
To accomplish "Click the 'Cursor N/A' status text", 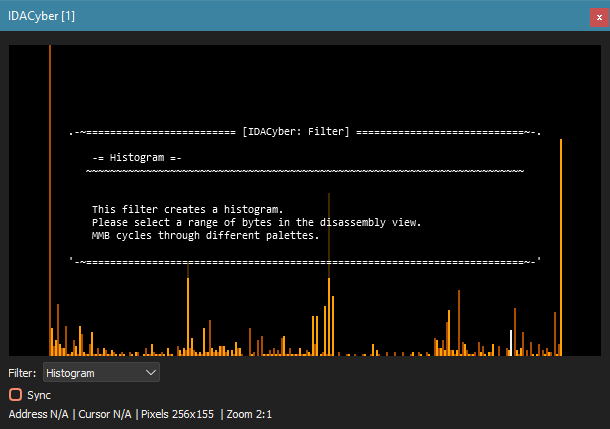I will click(105, 414).
